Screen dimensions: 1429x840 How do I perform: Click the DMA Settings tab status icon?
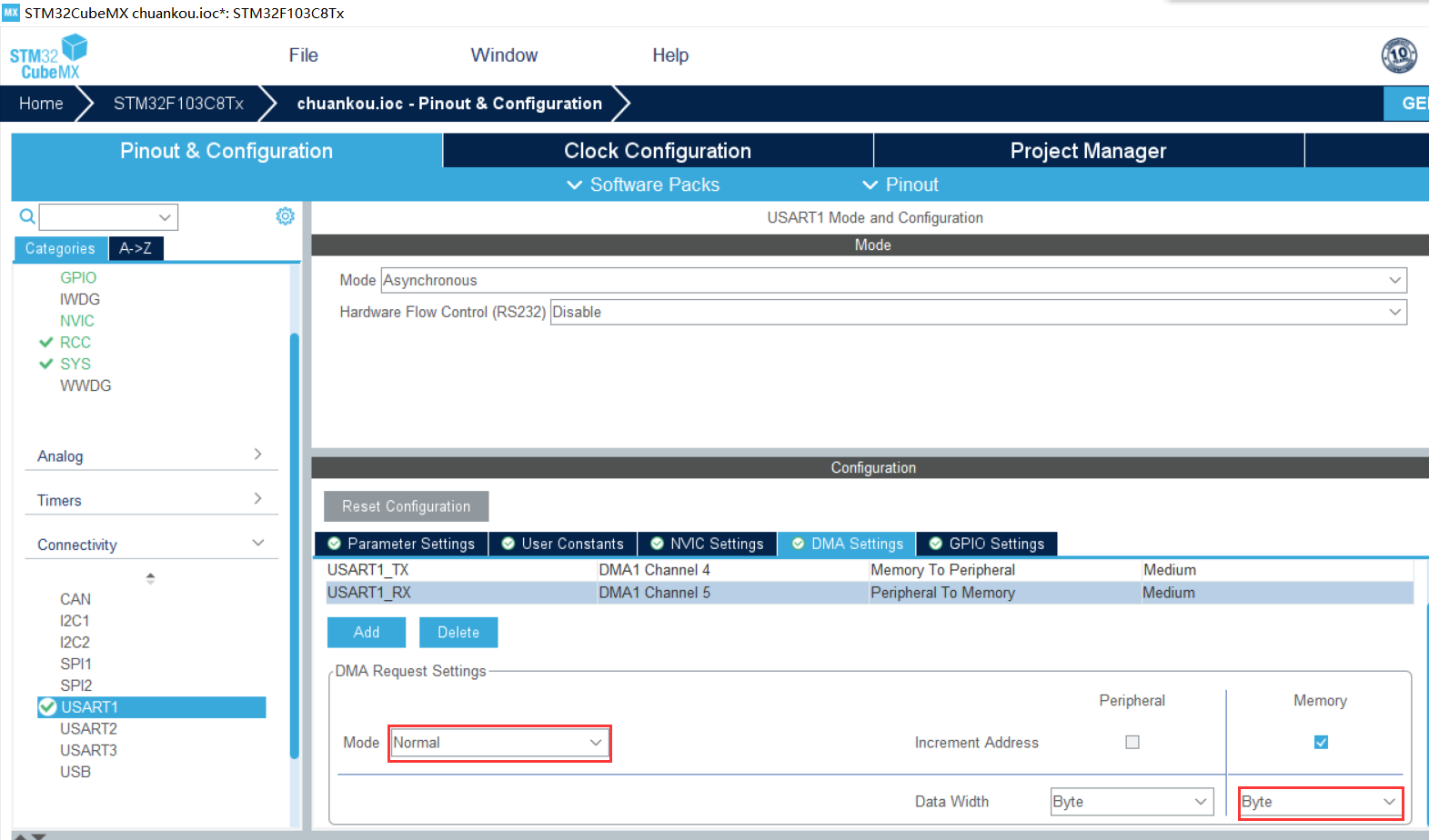click(798, 544)
